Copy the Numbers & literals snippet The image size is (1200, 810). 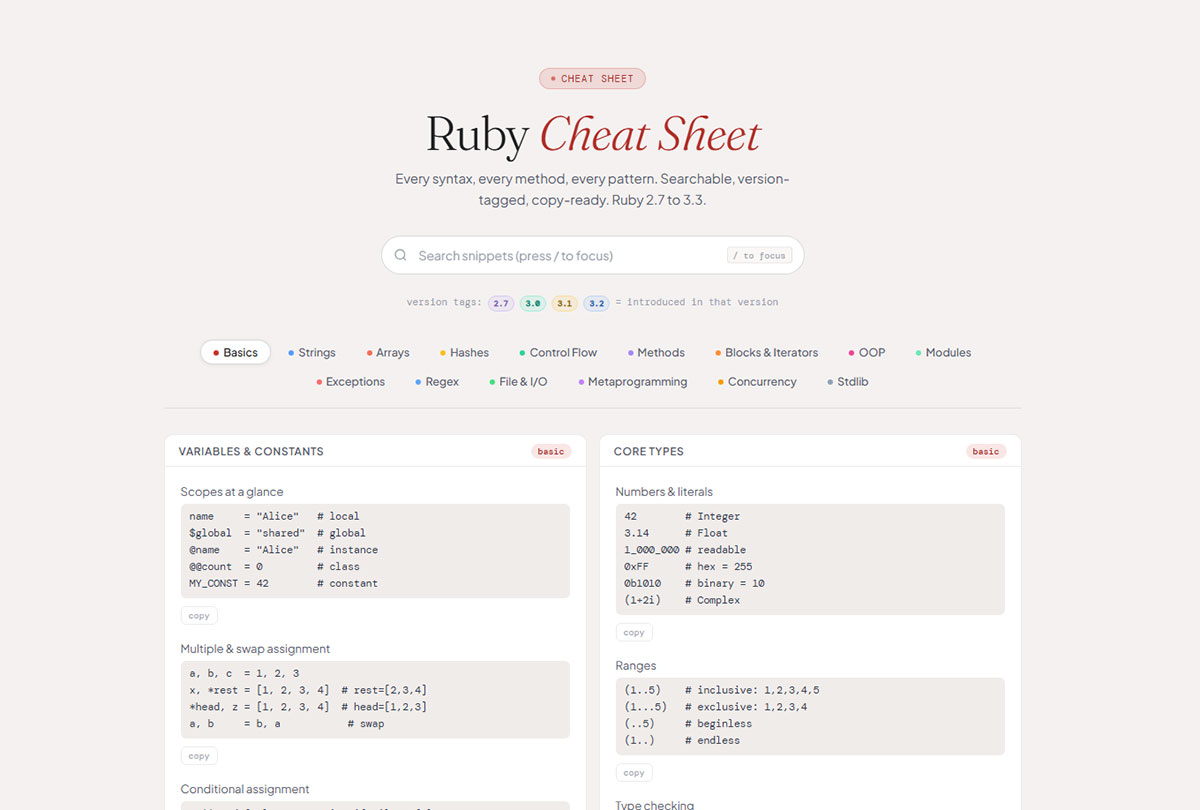634,632
